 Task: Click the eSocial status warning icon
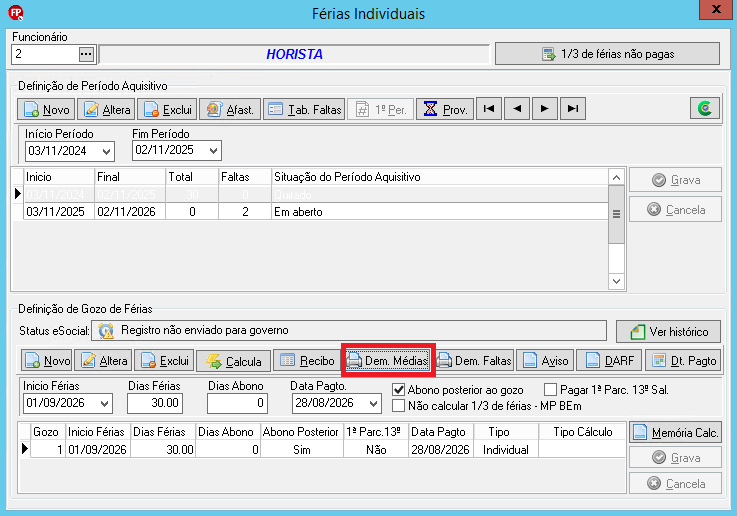tap(106, 331)
